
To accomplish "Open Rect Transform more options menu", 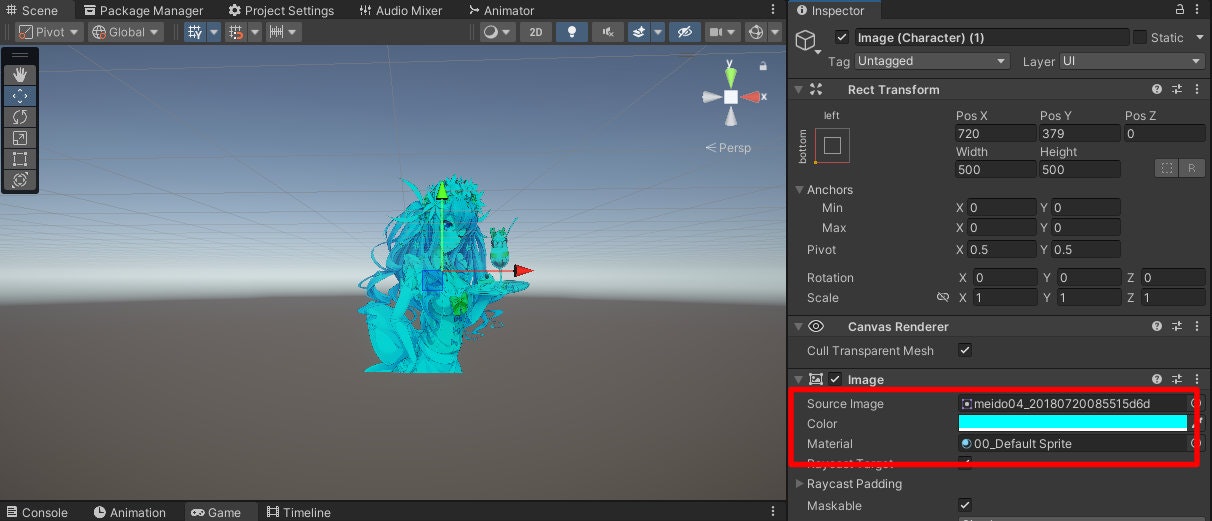I will coord(1199,89).
